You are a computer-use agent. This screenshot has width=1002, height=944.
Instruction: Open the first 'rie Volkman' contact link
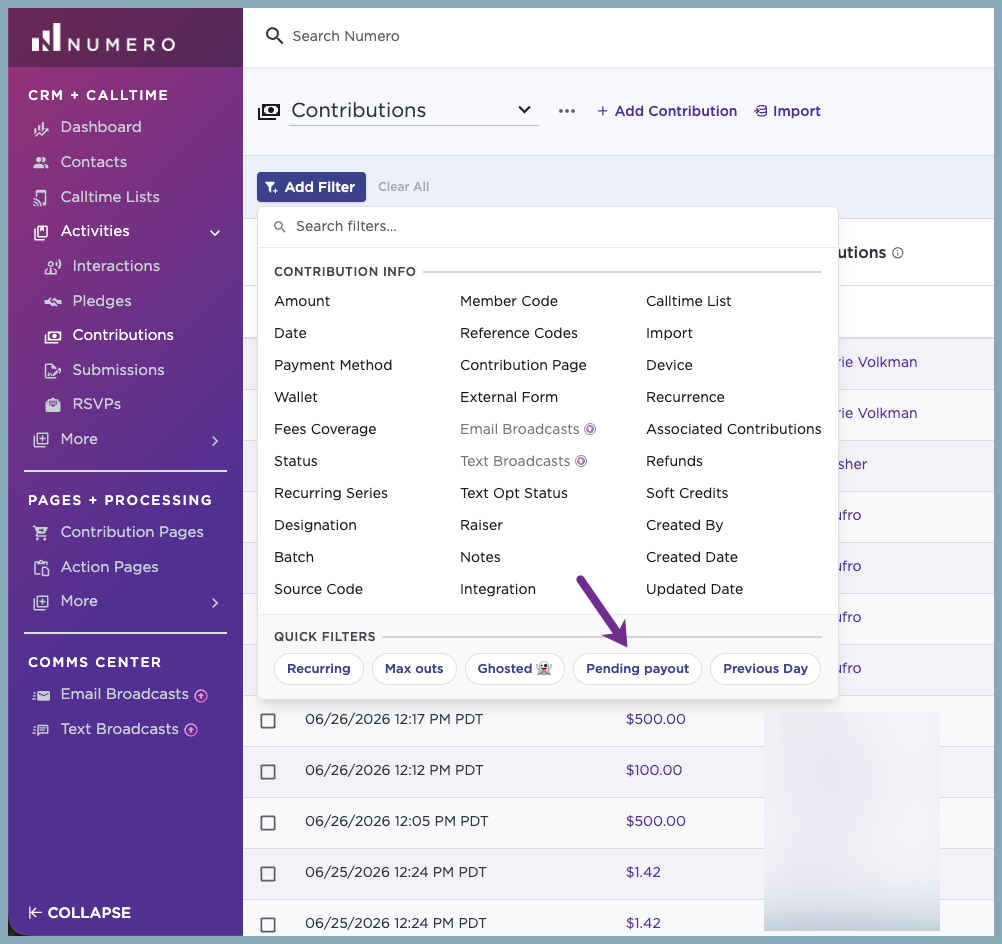tap(877, 362)
